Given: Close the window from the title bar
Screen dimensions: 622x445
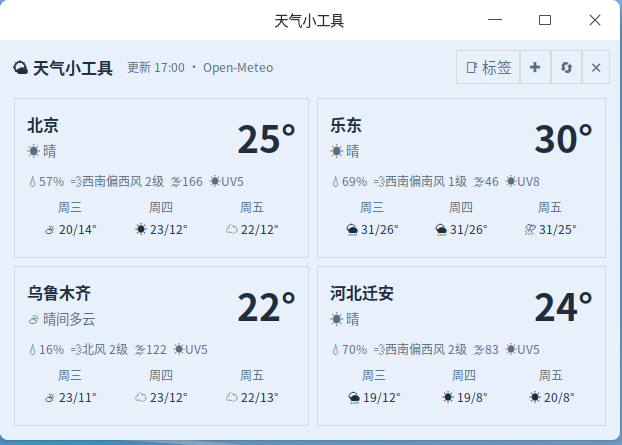Looking at the screenshot, I should (595, 20).
